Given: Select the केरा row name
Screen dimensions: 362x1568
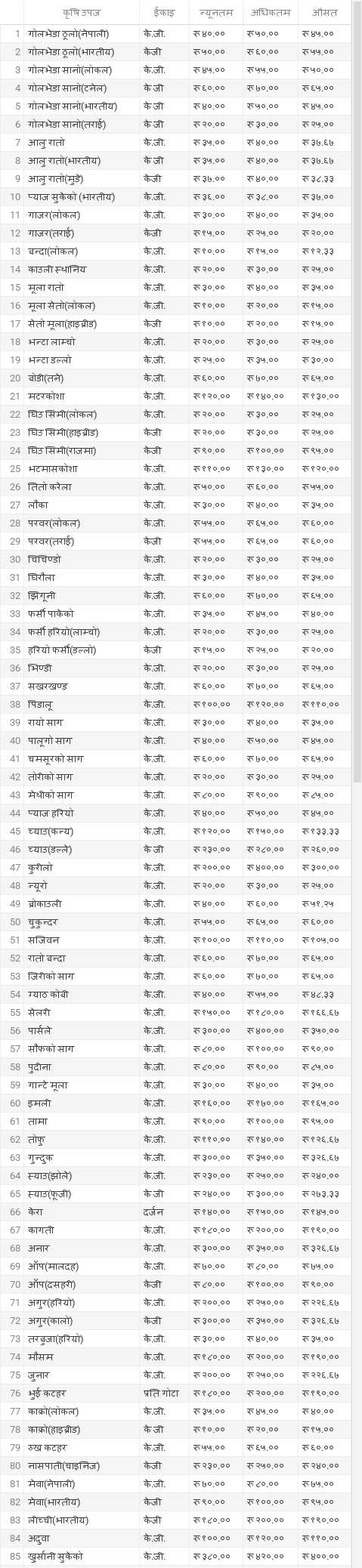Looking at the screenshot, I should tap(35, 1212).
